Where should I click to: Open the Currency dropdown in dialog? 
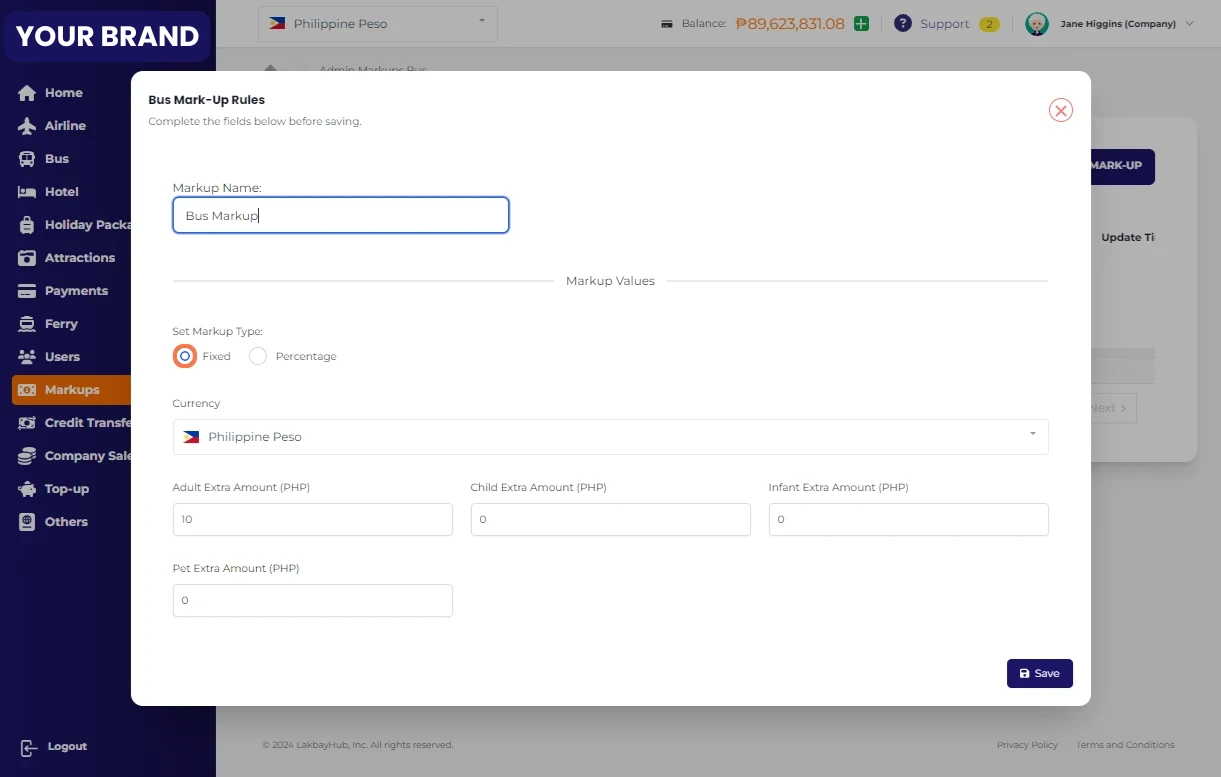[610, 437]
